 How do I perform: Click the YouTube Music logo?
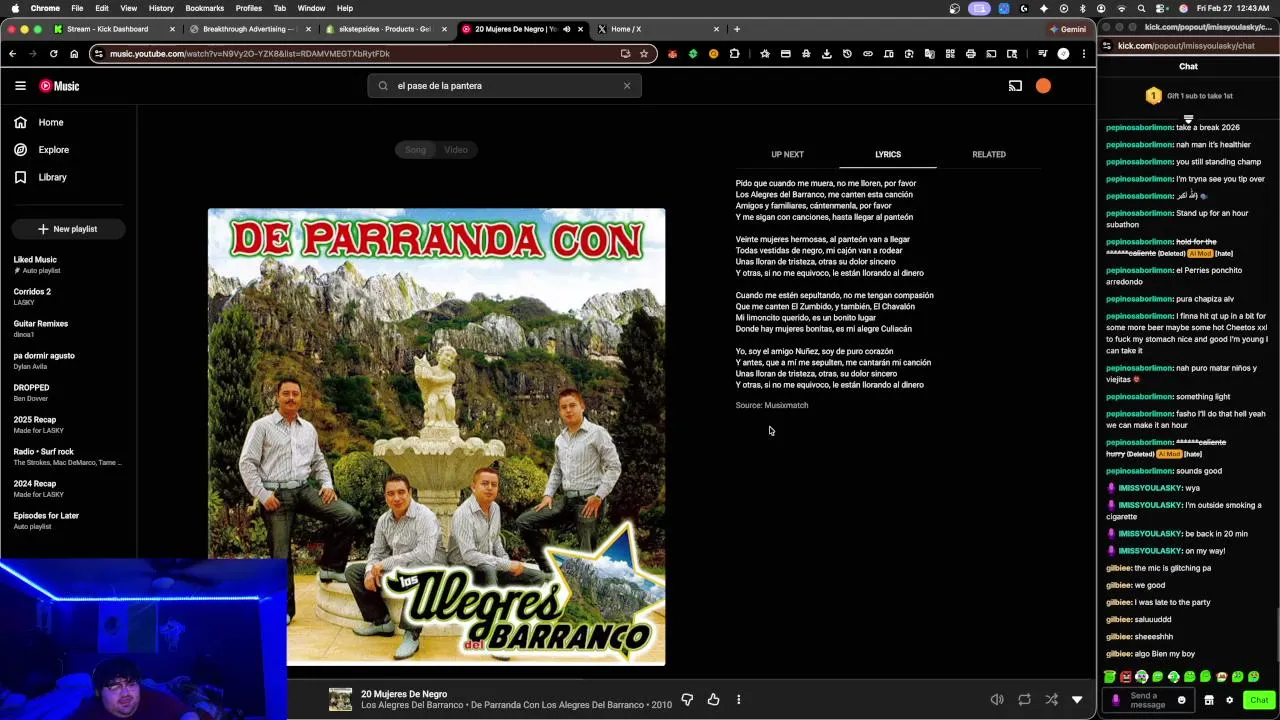[59, 86]
